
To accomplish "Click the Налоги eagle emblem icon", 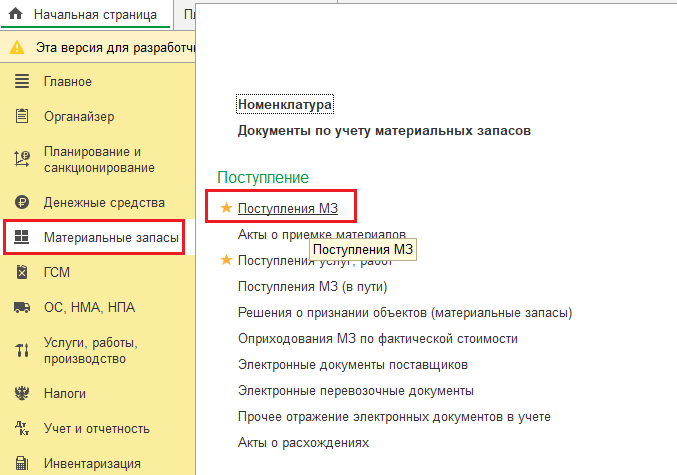I will click(22, 393).
